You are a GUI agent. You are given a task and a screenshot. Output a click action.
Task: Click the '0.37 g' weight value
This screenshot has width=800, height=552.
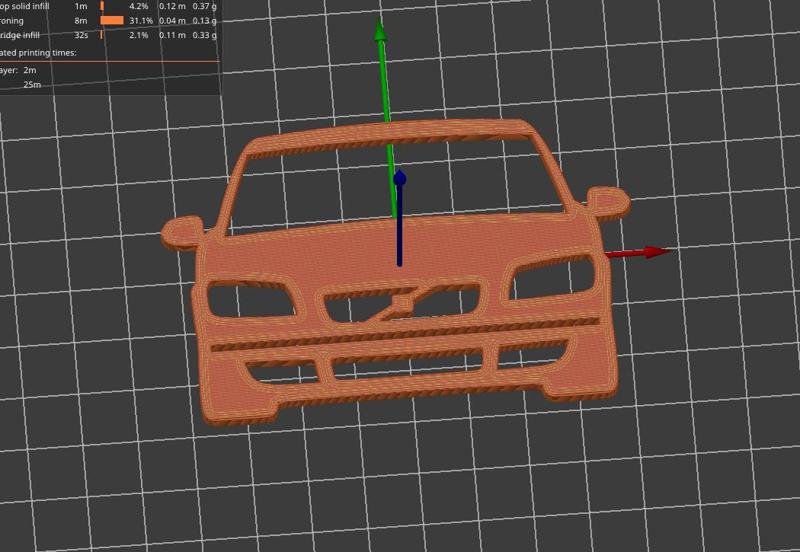[x=204, y=7]
